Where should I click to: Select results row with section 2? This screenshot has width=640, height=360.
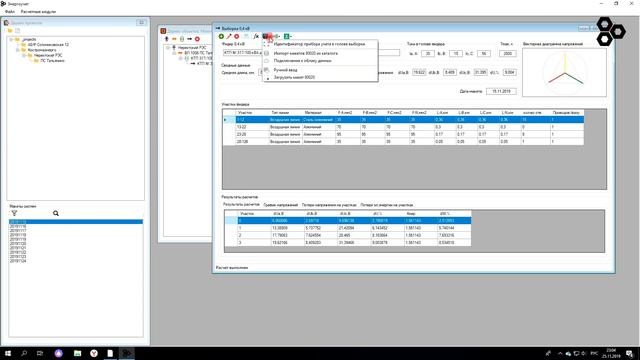pos(348,235)
